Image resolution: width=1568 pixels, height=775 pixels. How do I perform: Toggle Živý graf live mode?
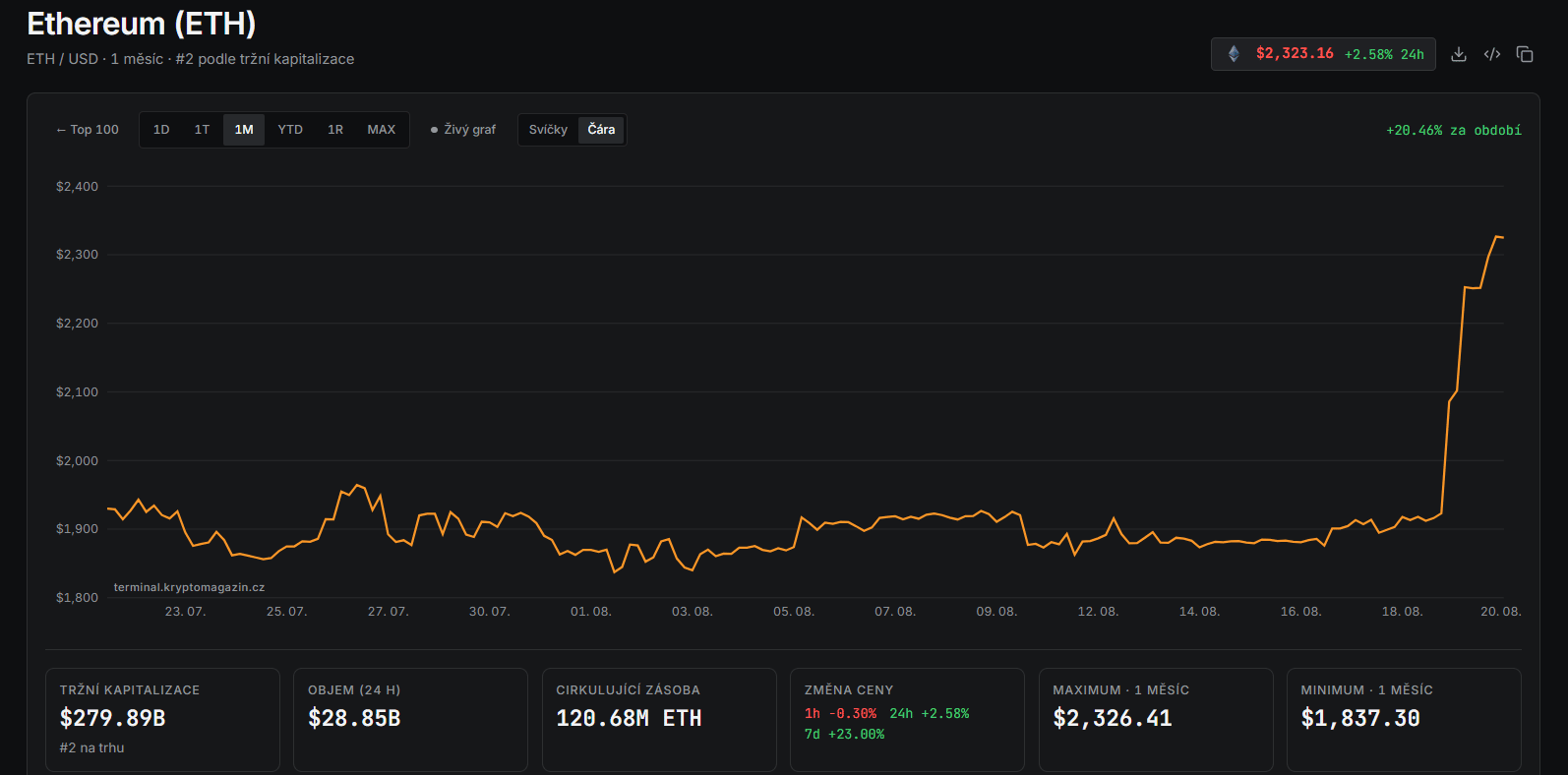click(x=463, y=130)
